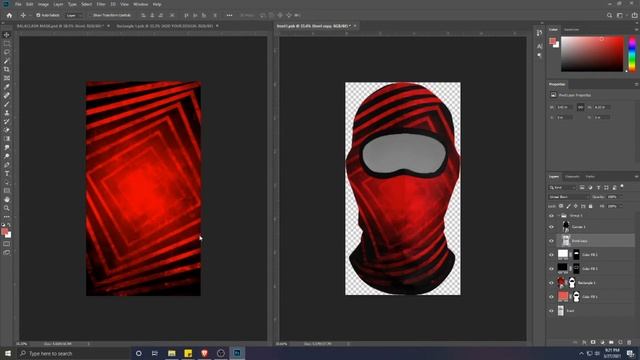Switch to the Channels tab
Screen dimensions: 640x360
(x=572, y=177)
